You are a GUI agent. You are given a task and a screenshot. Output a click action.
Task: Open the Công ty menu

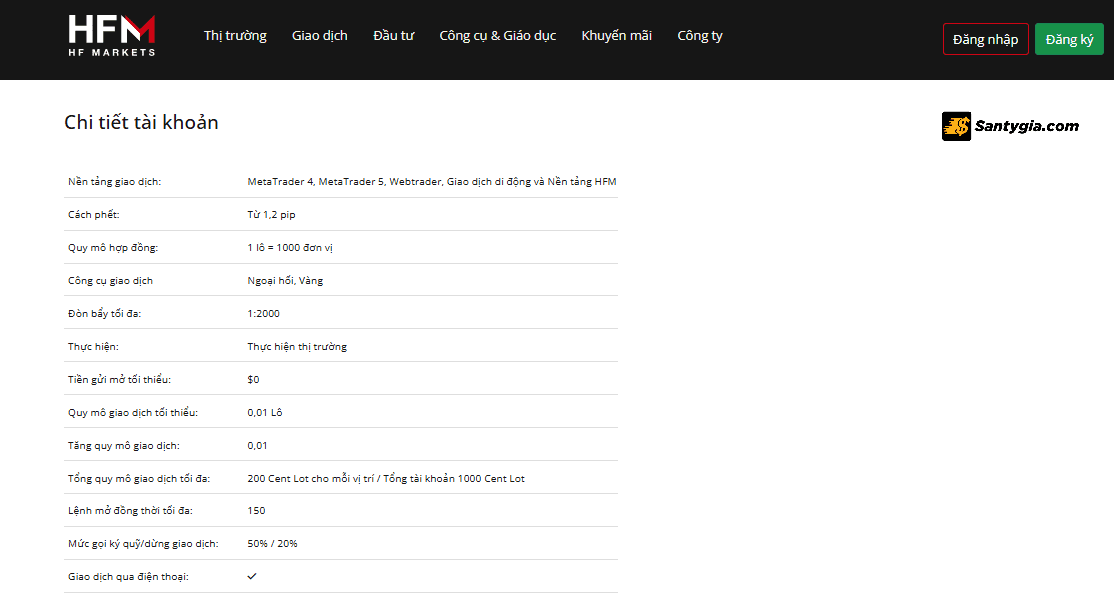(x=700, y=36)
